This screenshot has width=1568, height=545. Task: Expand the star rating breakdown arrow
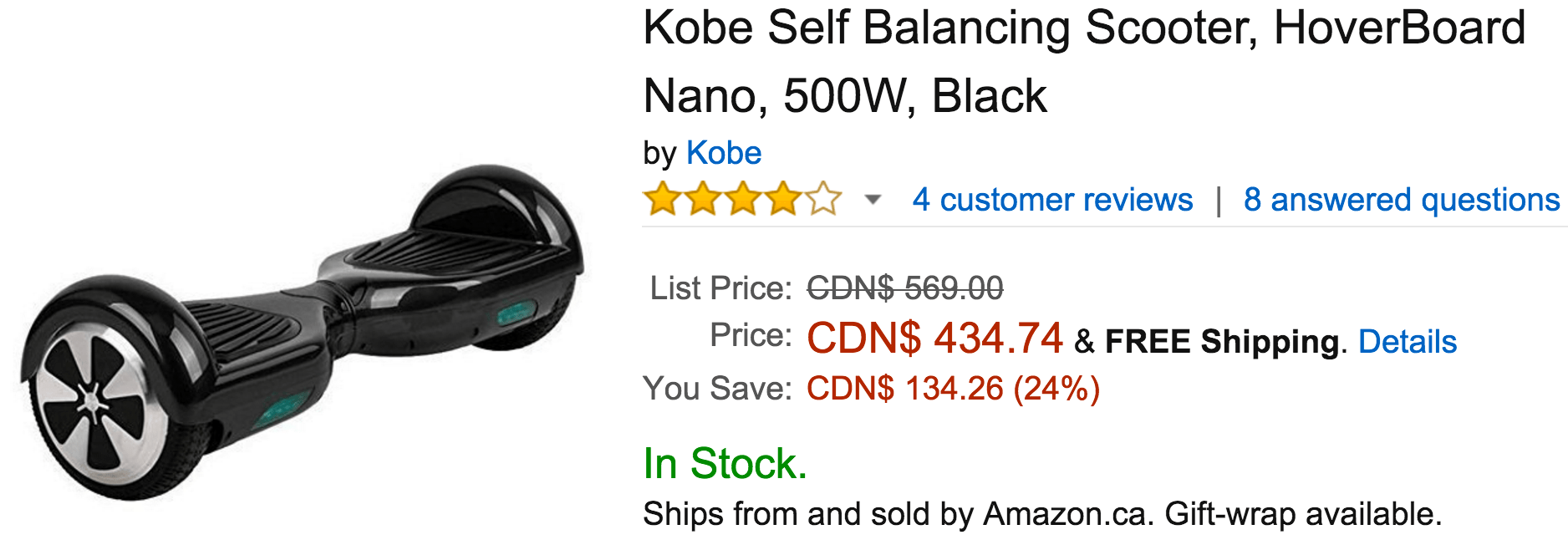[873, 200]
